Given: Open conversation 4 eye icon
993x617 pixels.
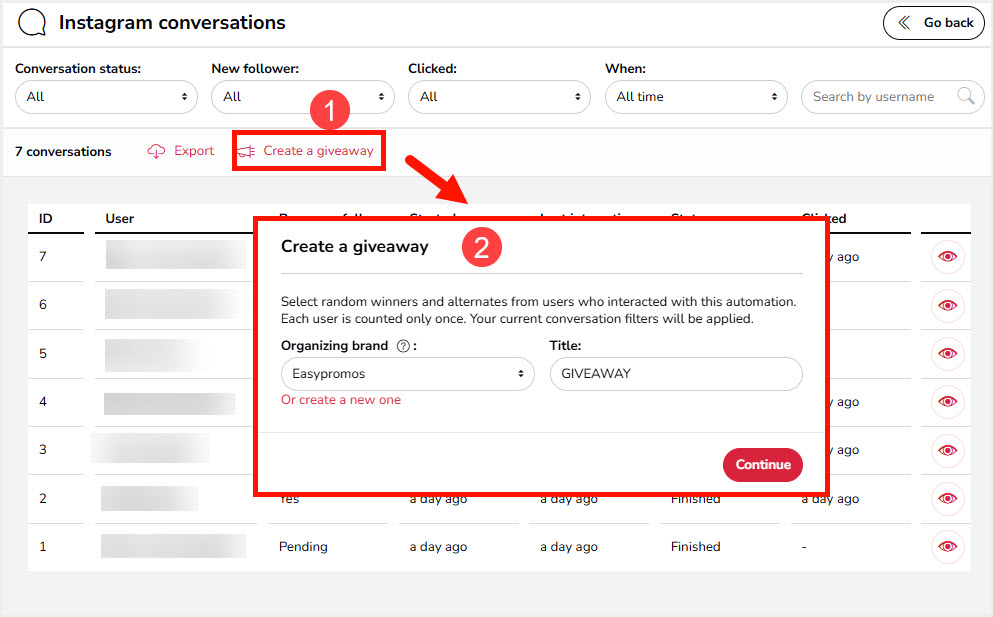Looking at the screenshot, I should pos(947,402).
